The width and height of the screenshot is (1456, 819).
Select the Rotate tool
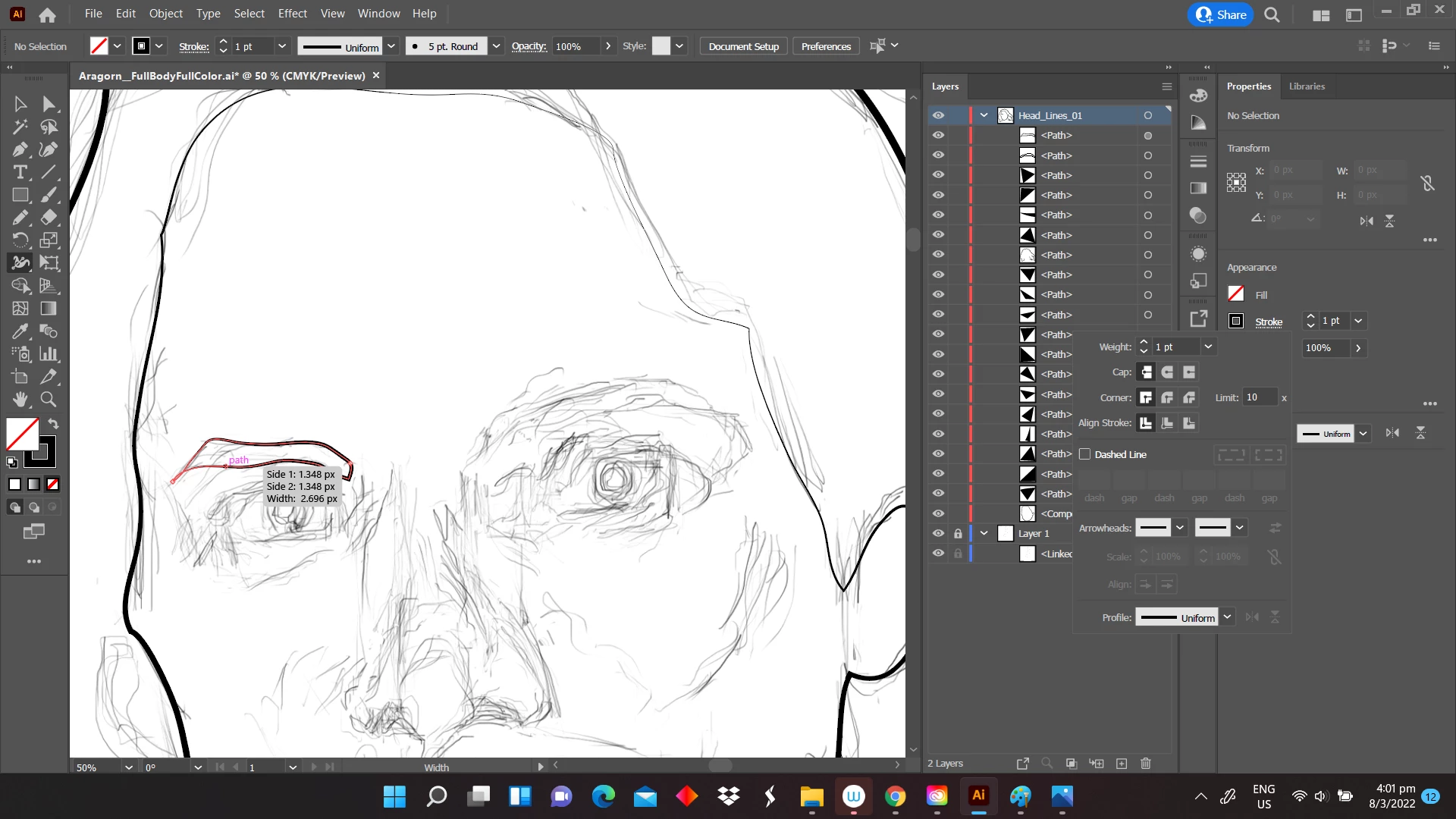click(x=20, y=240)
